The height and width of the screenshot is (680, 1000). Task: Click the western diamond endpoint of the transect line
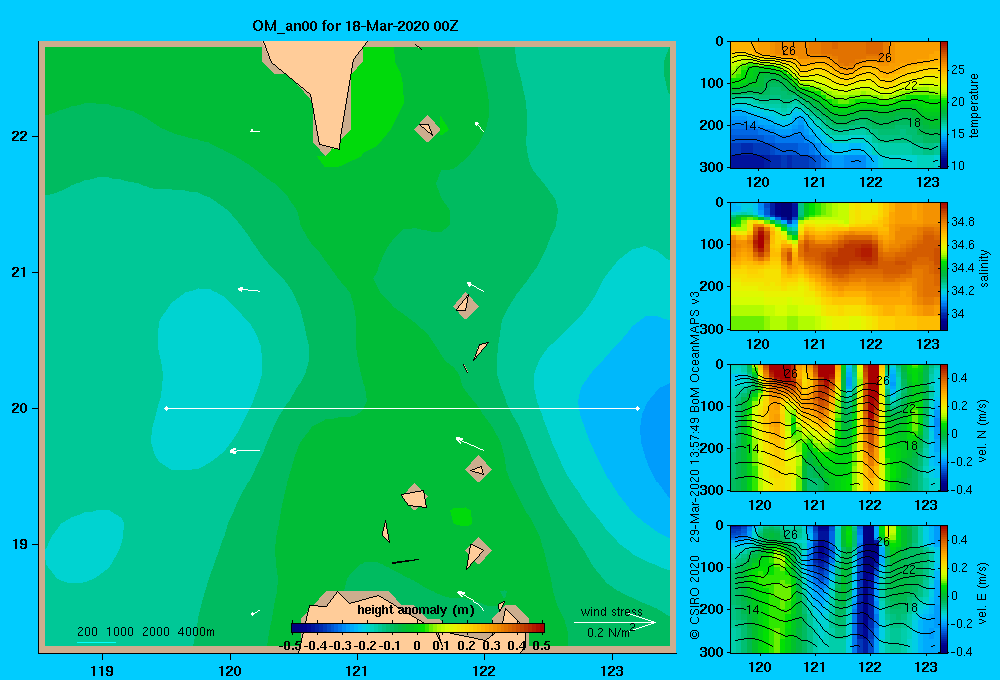166,408
